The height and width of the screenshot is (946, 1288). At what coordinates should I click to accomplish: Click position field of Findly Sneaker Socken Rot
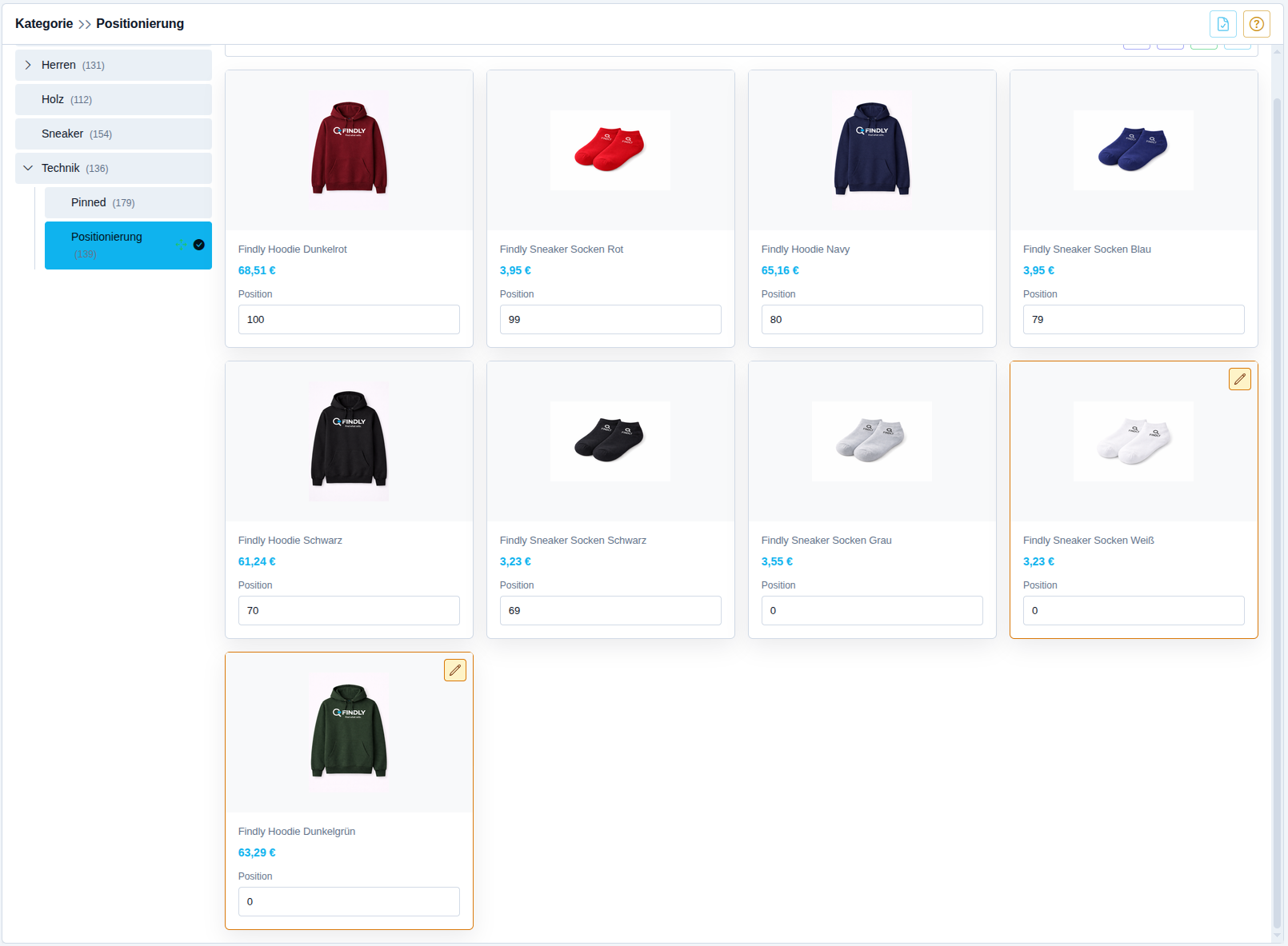[610, 319]
